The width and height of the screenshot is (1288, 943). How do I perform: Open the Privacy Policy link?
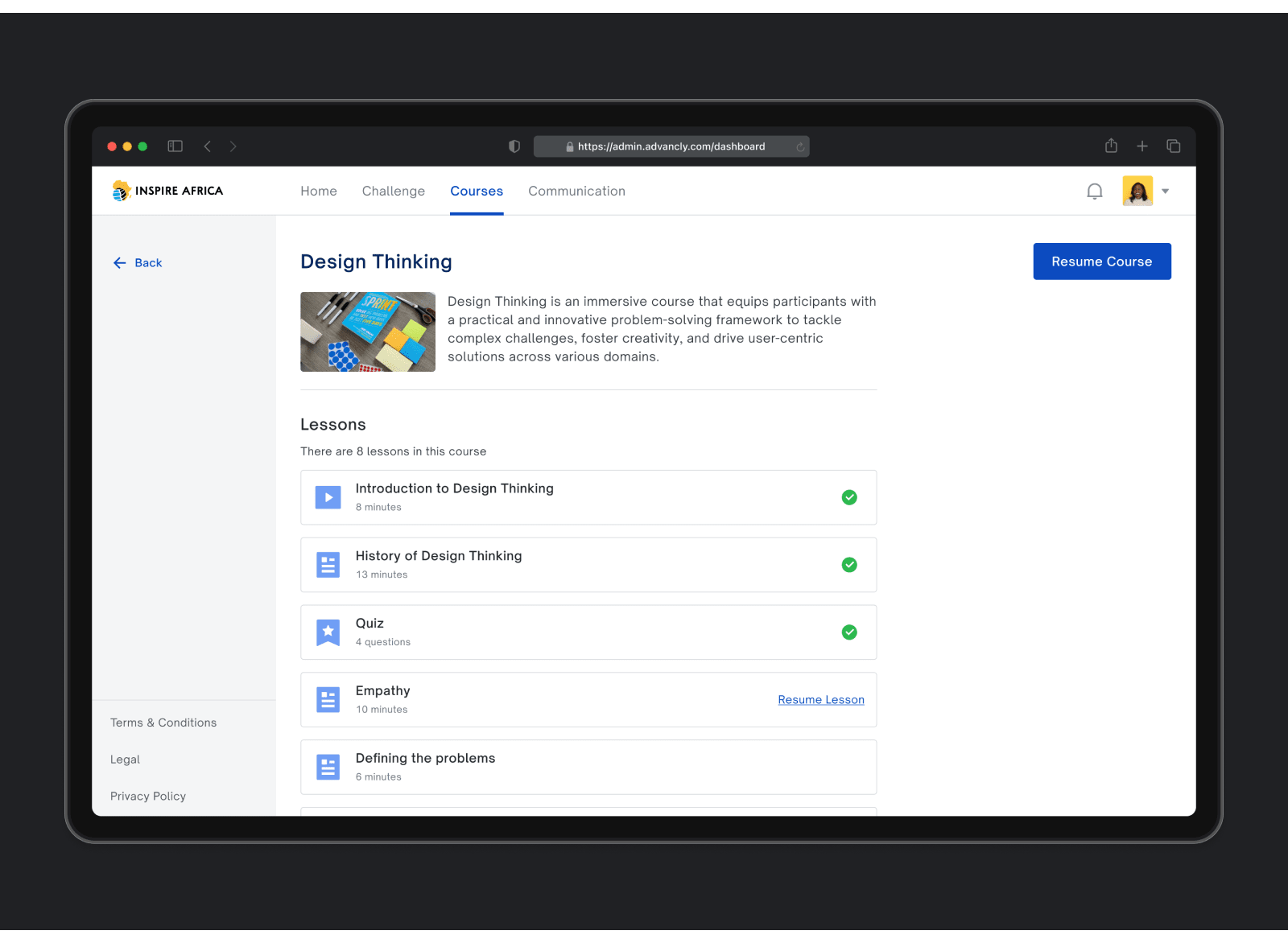click(x=148, y=797)
